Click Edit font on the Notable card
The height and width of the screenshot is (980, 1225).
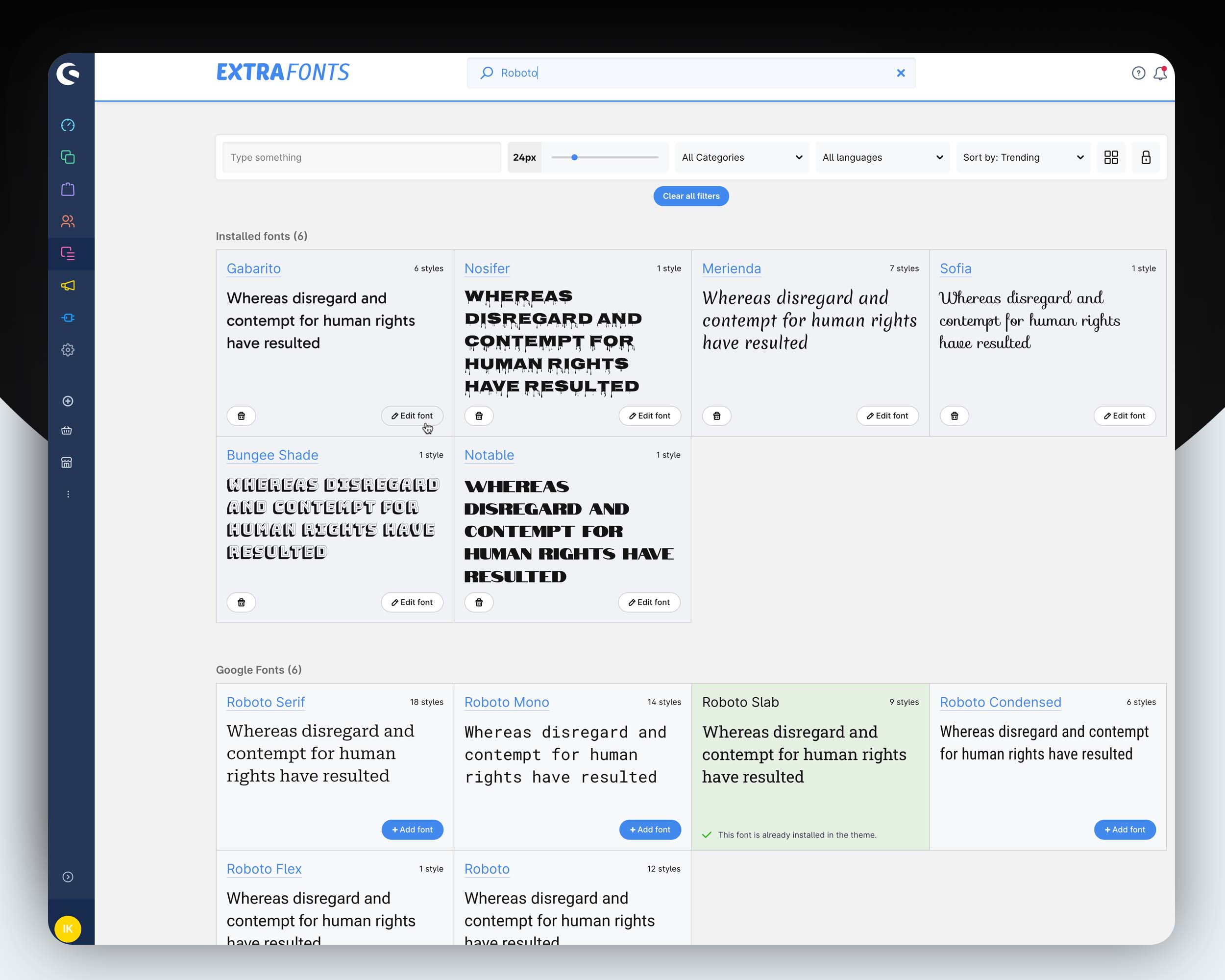point(649,602)
